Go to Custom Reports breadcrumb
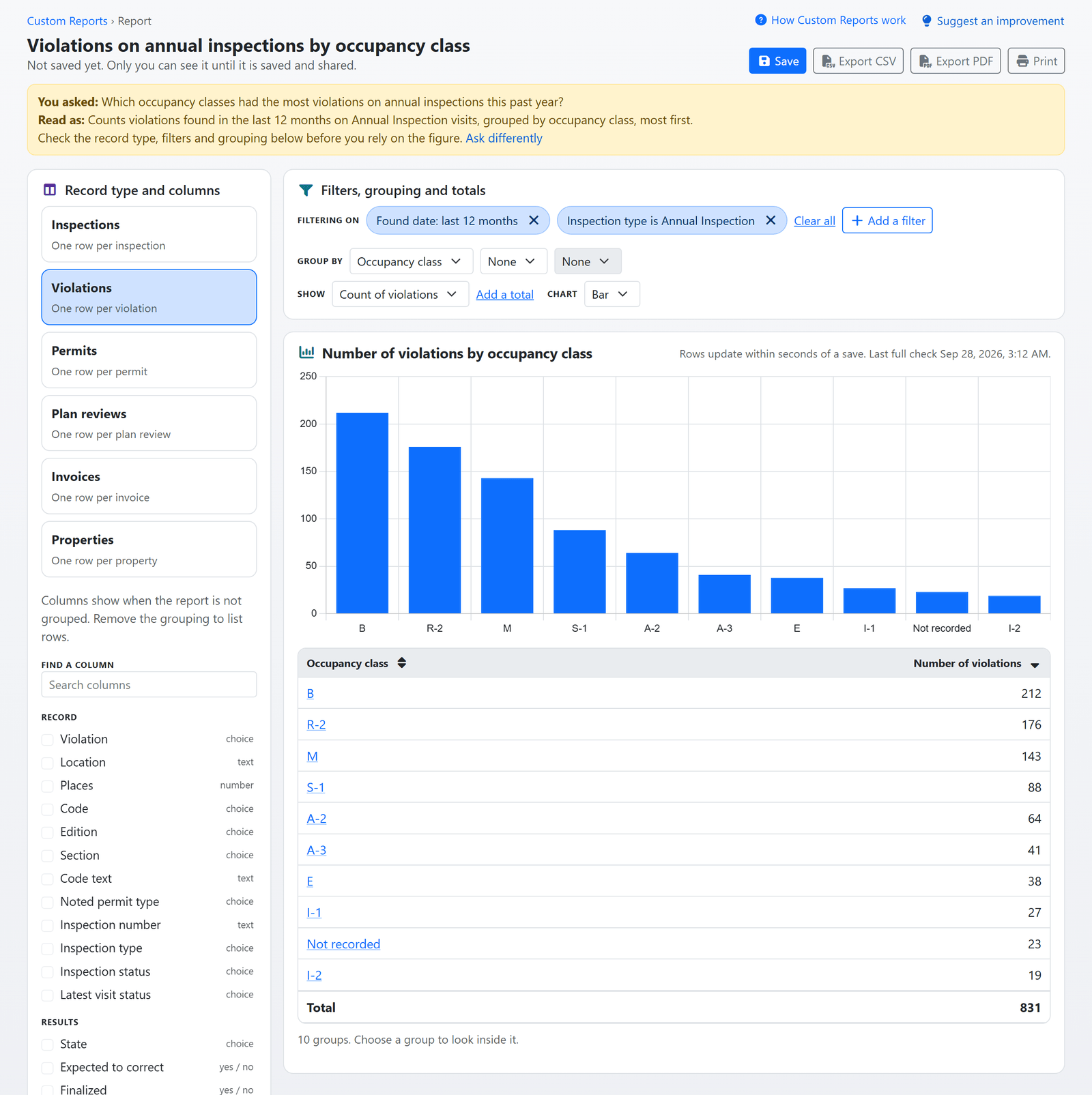1092x1095 pixels. (x=67, y=21)
